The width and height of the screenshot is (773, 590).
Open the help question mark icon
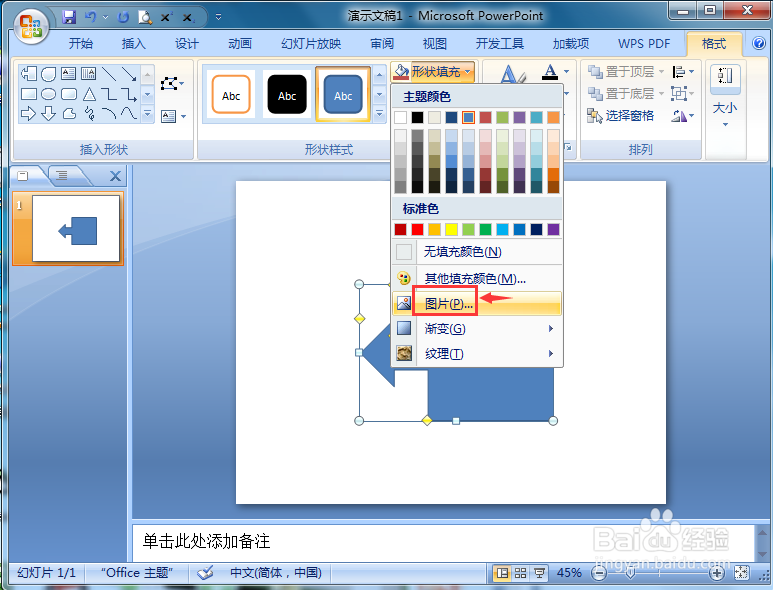(x=758, y=43)
